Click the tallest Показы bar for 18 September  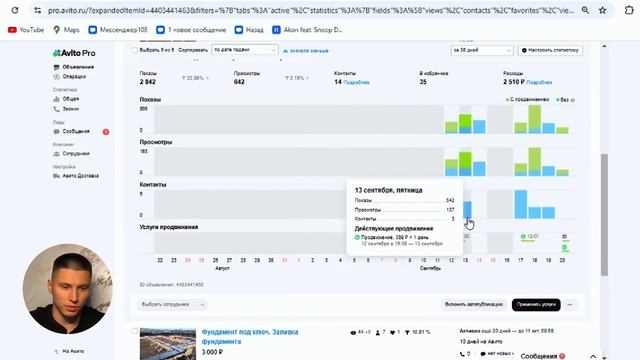pyautogui.click(x=535, y=119)
